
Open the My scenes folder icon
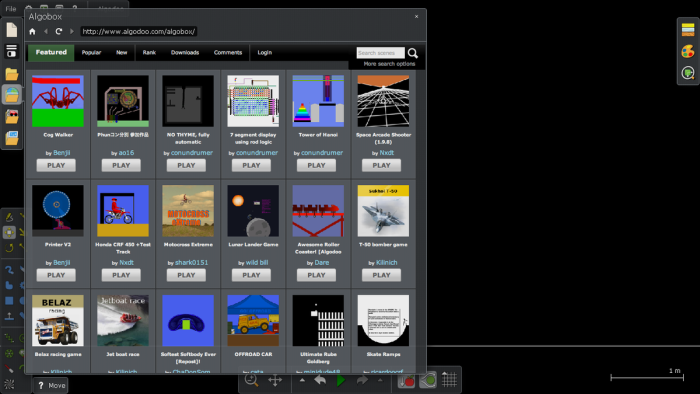pos(12,74)
